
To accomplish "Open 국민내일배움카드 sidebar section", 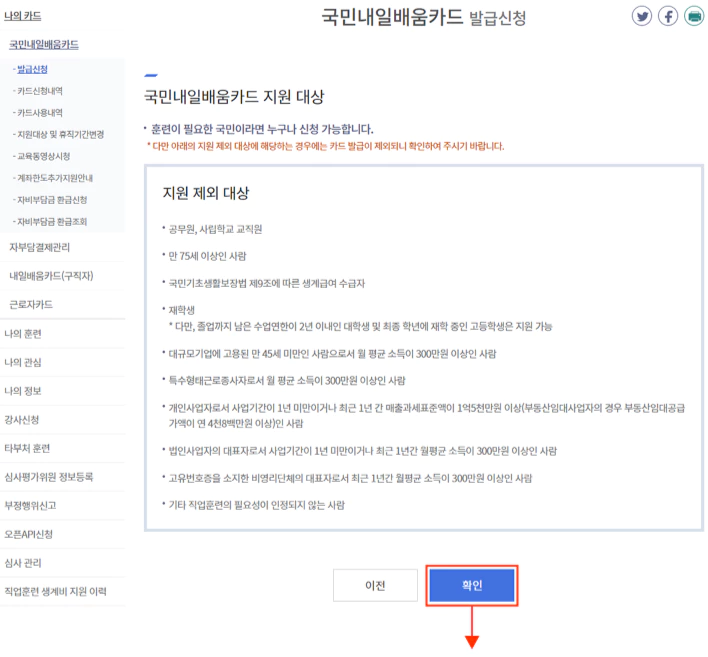I will tap(44, 45).
